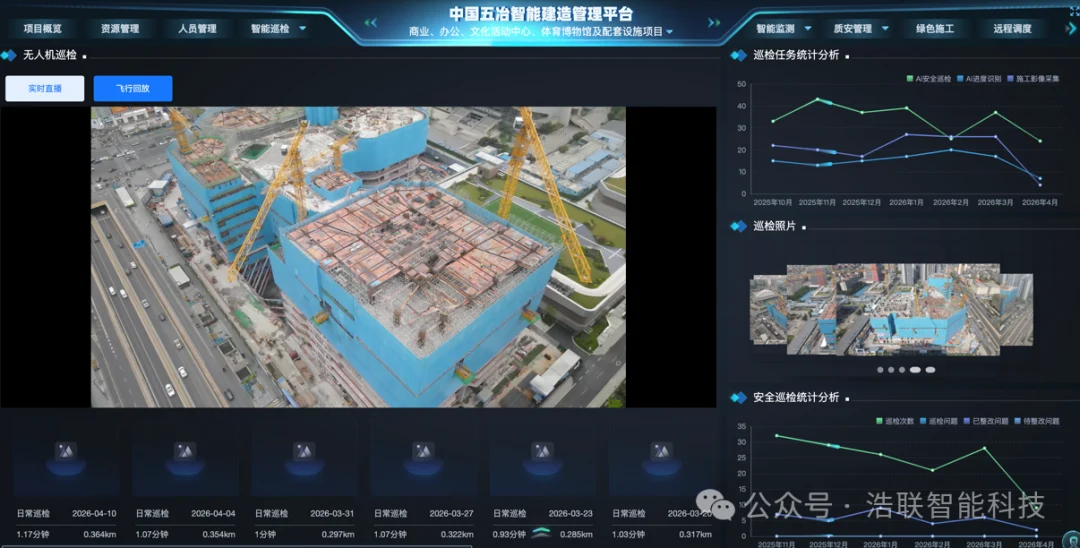Click the 0.93分钟 duration value

509,534
